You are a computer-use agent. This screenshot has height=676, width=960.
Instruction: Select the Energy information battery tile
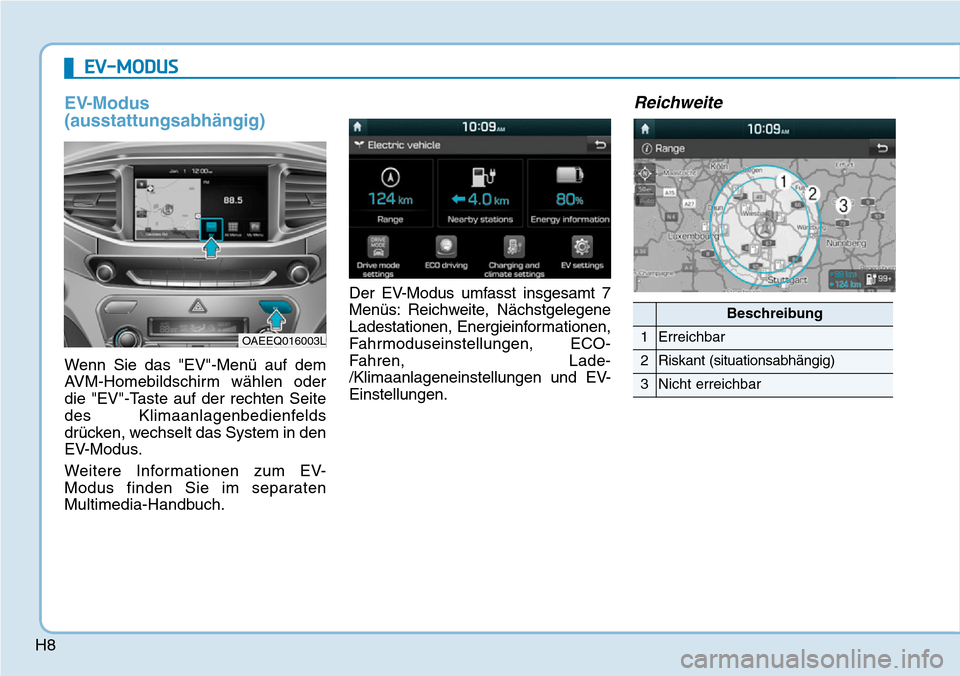tap(568, 194)
